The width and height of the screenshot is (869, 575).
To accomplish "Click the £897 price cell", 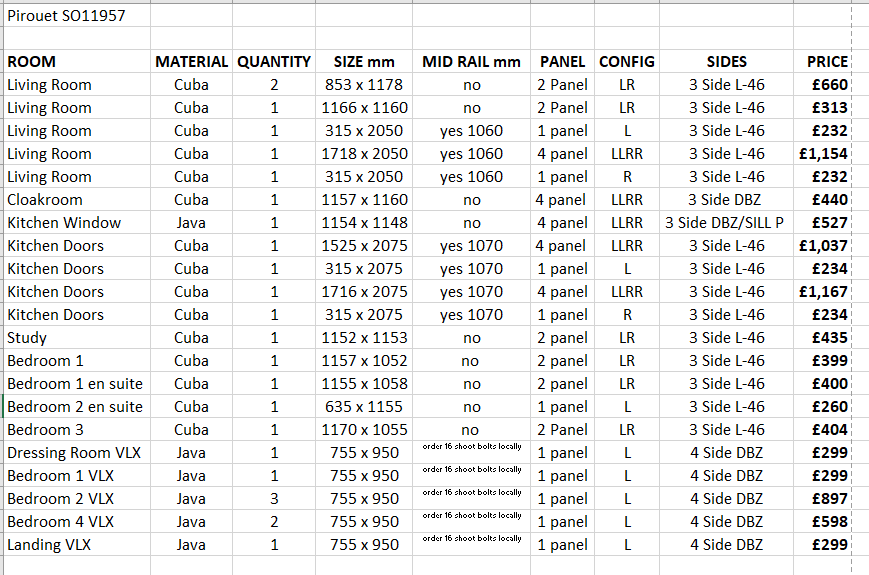I will 829,499.
